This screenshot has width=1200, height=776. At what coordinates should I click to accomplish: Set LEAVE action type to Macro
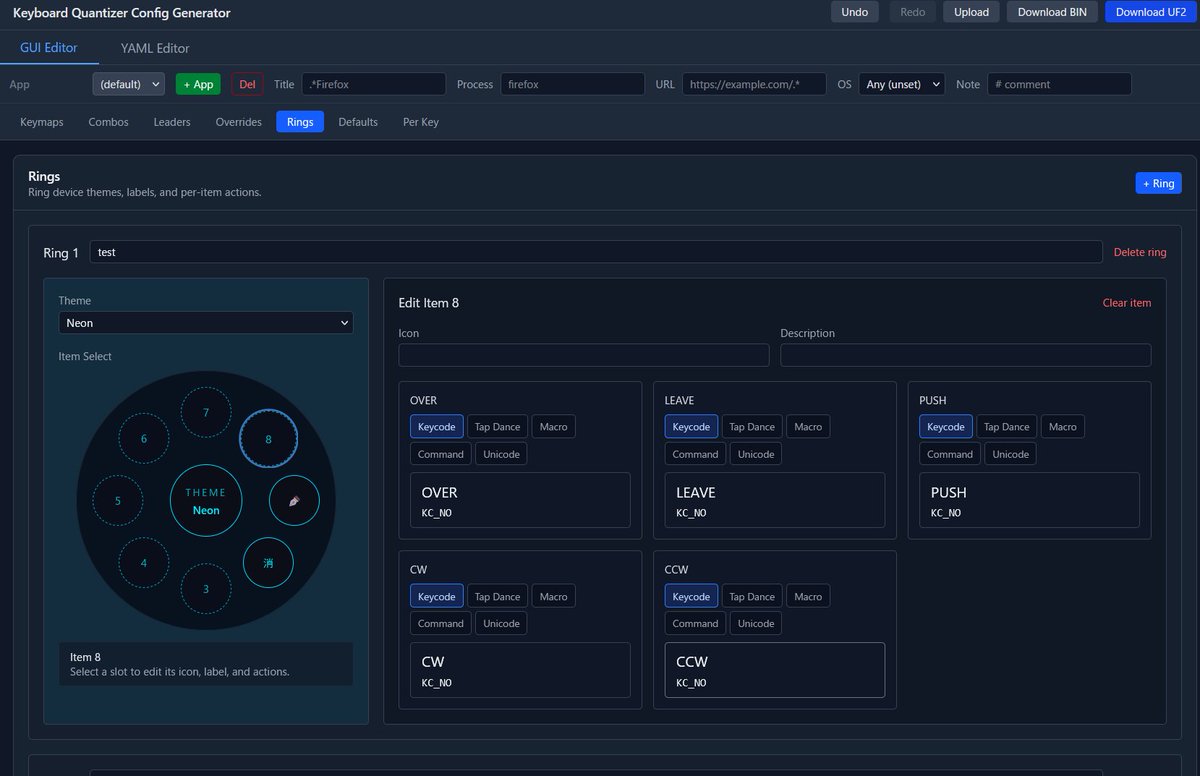click(808, 427)
